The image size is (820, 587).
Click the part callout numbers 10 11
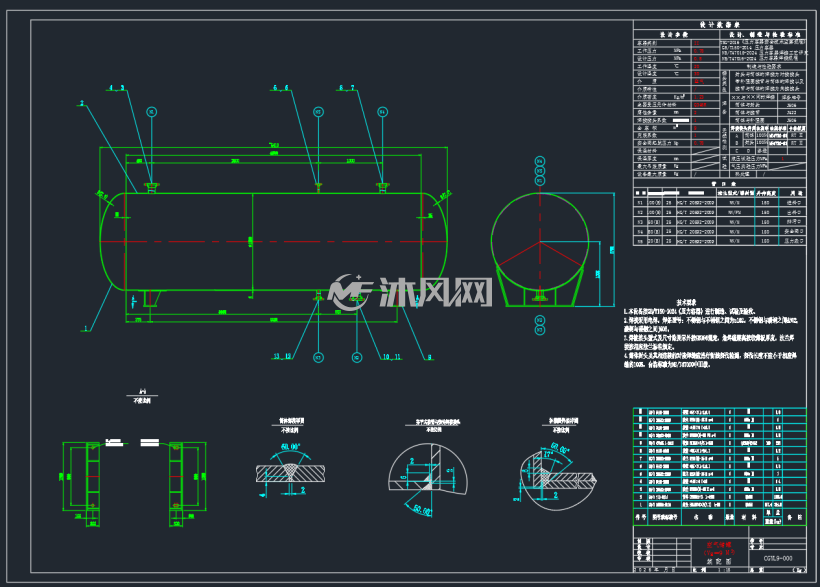[x=392, y=357]
